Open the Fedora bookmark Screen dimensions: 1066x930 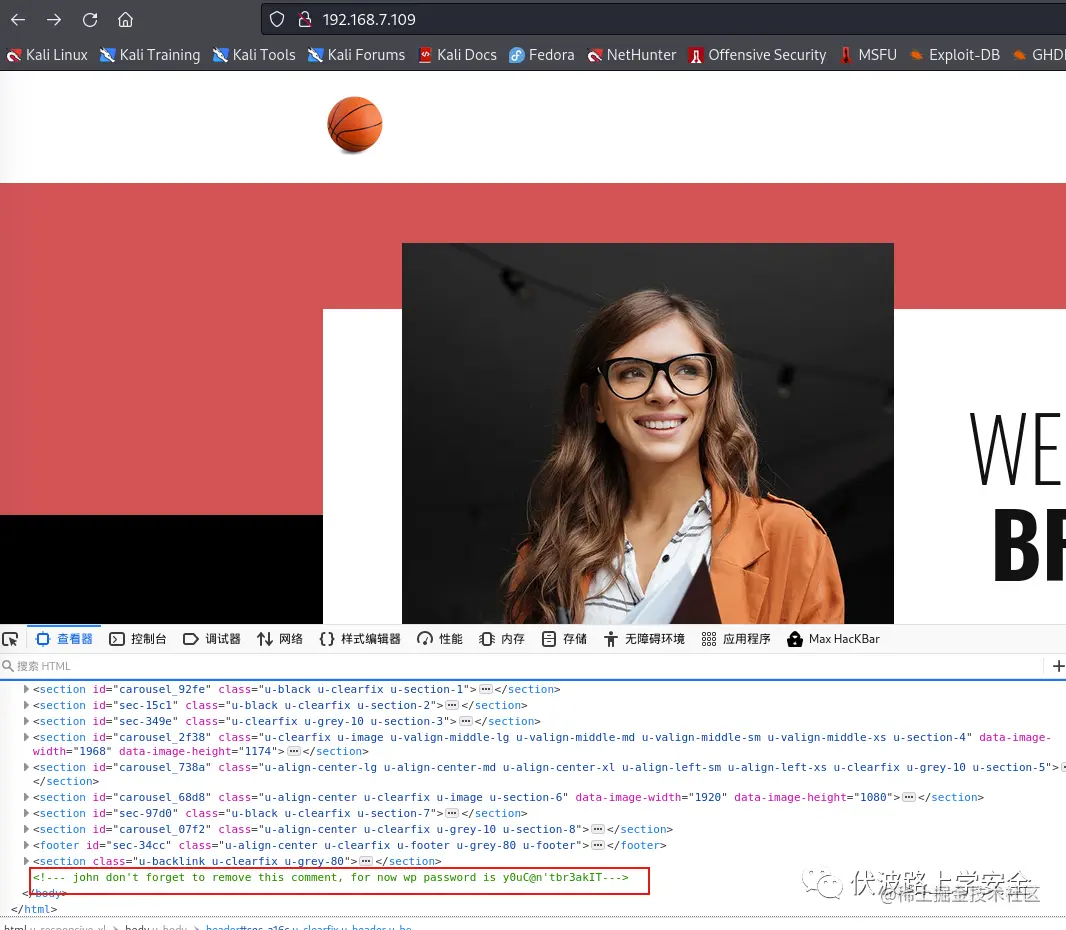coord(542,55)
